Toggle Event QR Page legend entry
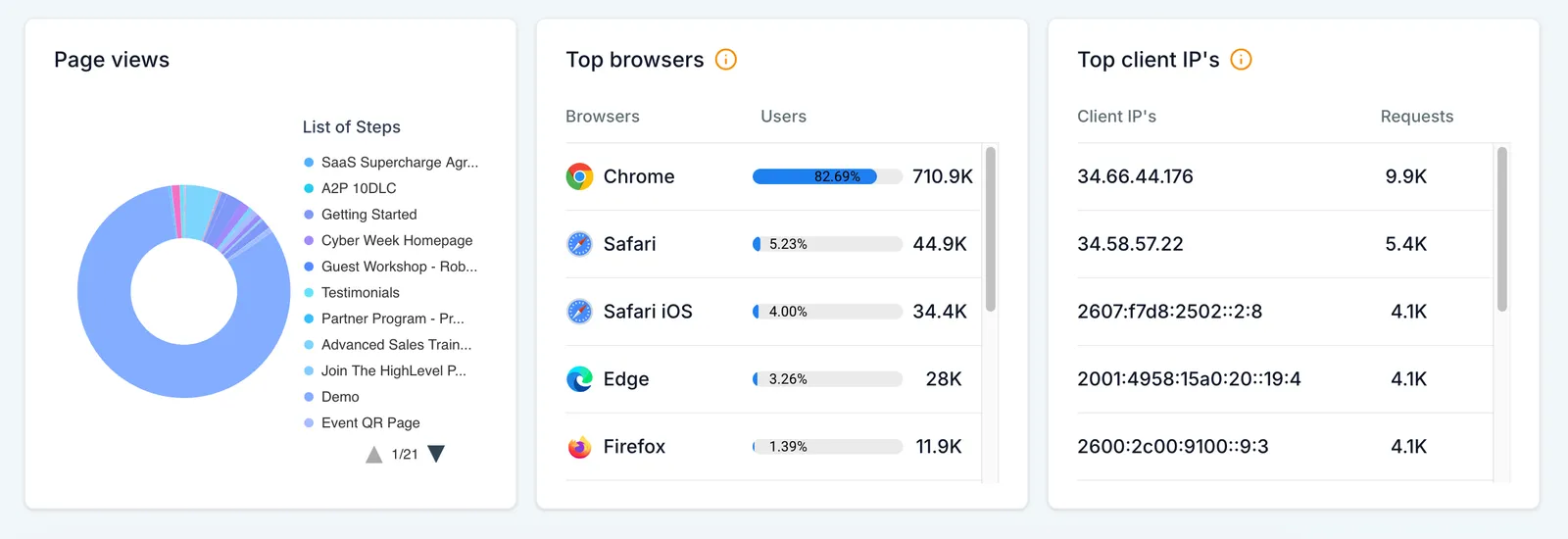 pyautogui.click(x=362, y=422)
